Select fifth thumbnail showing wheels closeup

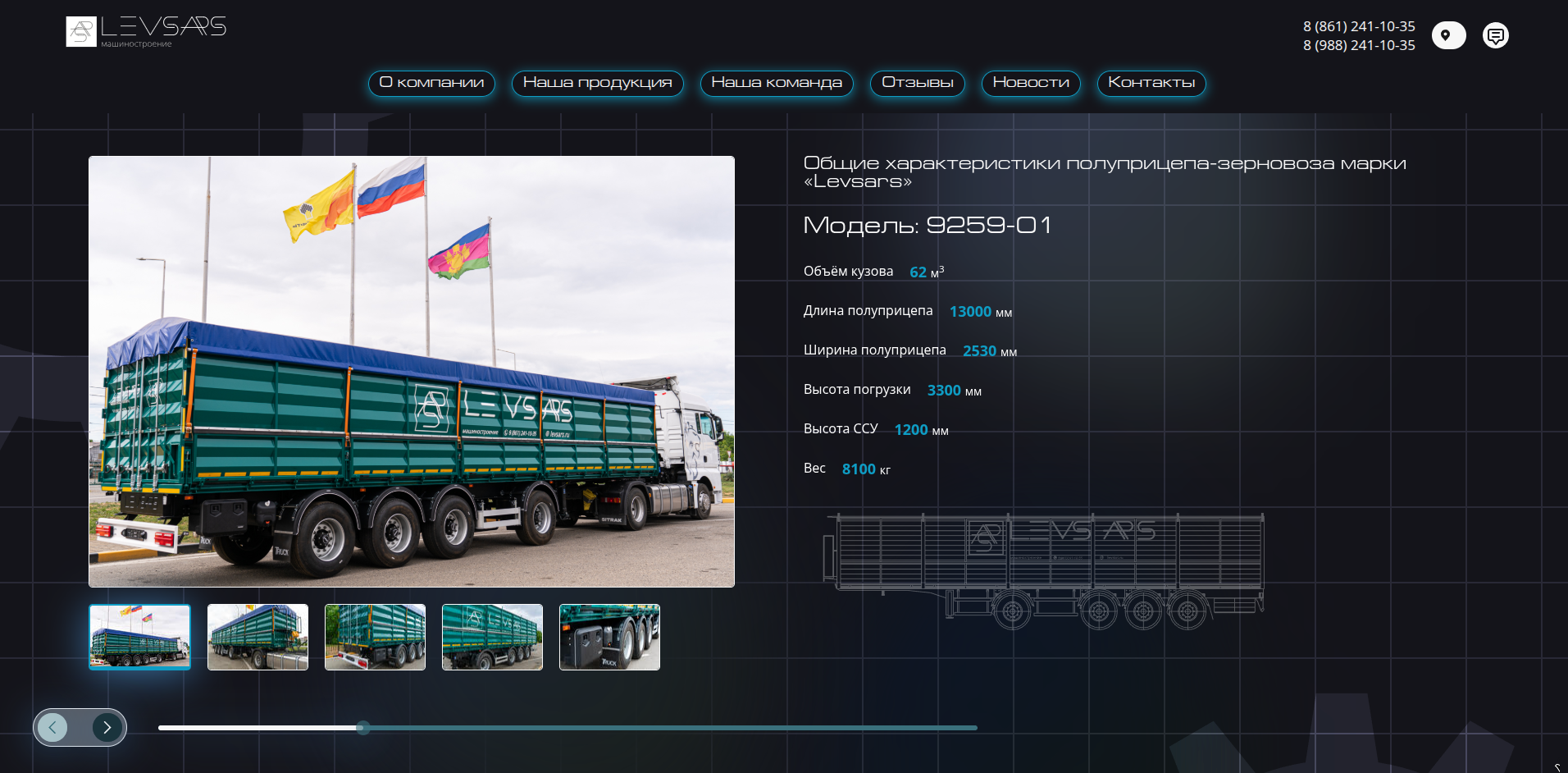tap(609, 638)
